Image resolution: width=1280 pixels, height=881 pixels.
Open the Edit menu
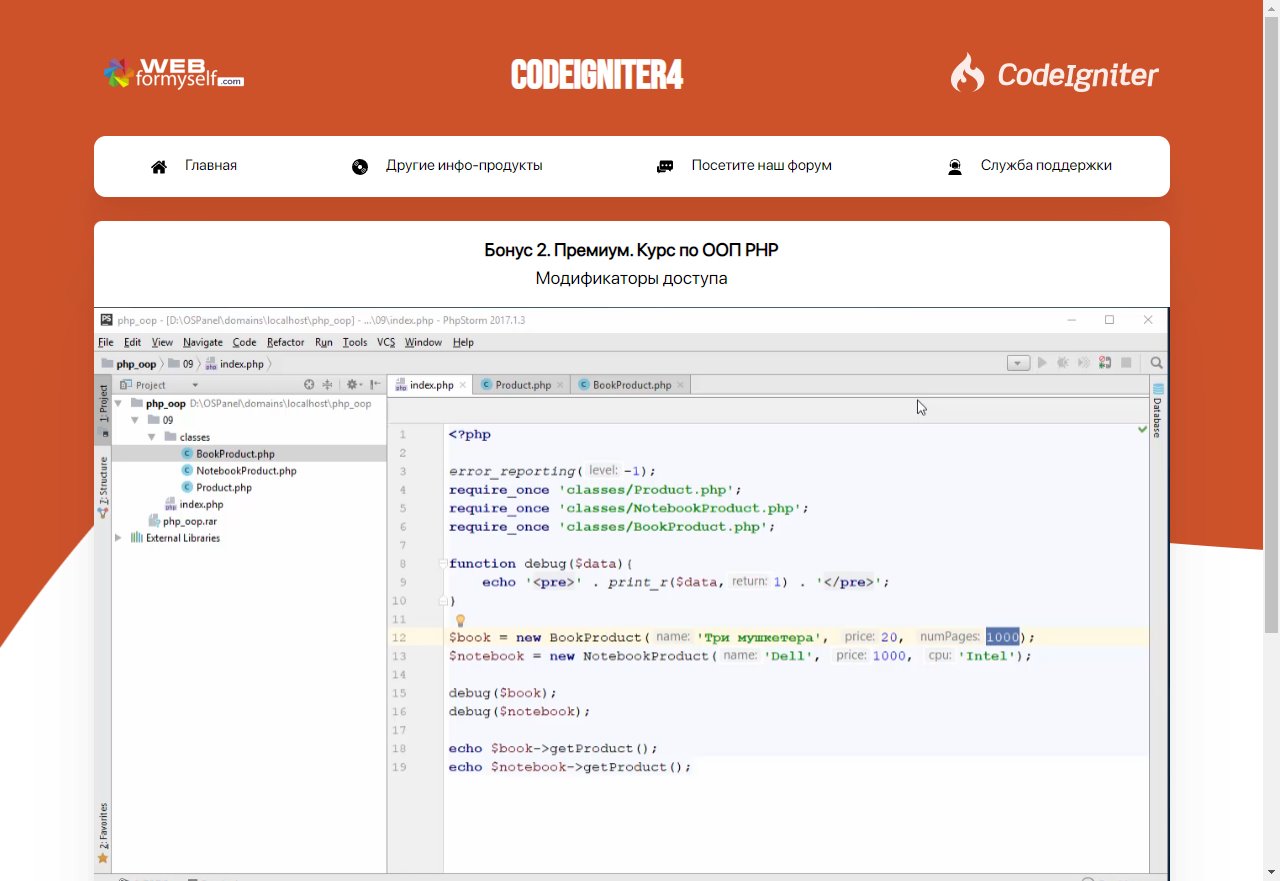[x=132, y=342]
